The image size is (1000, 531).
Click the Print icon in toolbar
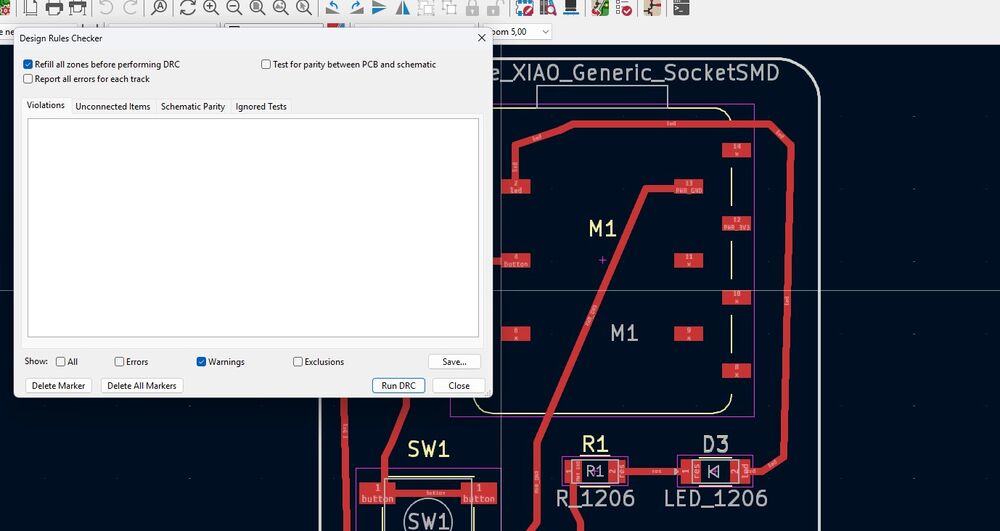[x=54, y=8]
